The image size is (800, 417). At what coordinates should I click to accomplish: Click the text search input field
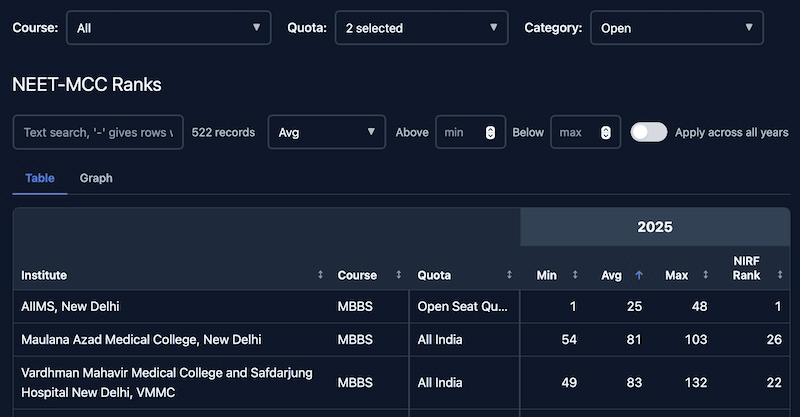click(98, 132)
